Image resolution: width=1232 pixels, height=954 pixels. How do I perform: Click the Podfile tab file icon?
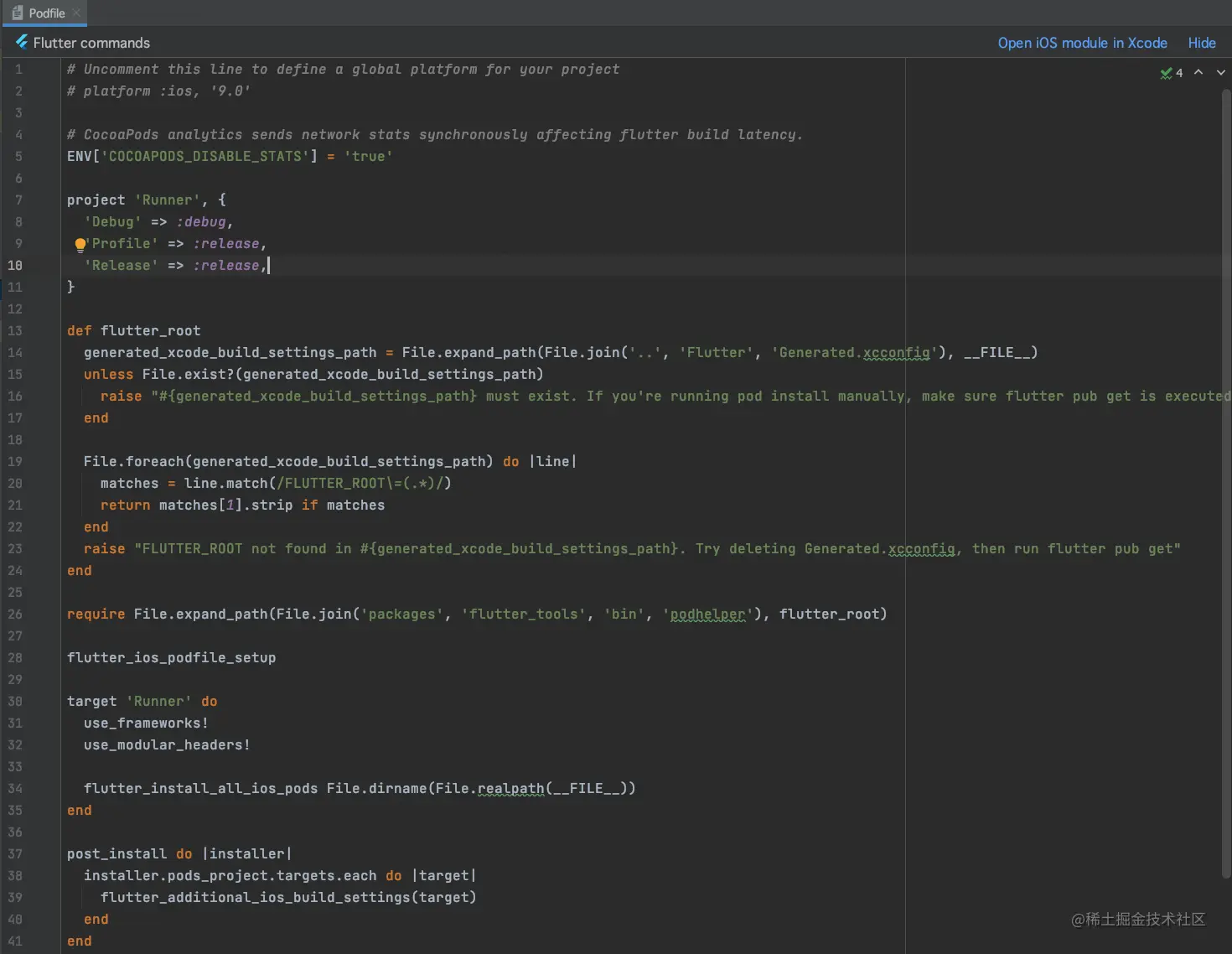click(x=18, y=13)
